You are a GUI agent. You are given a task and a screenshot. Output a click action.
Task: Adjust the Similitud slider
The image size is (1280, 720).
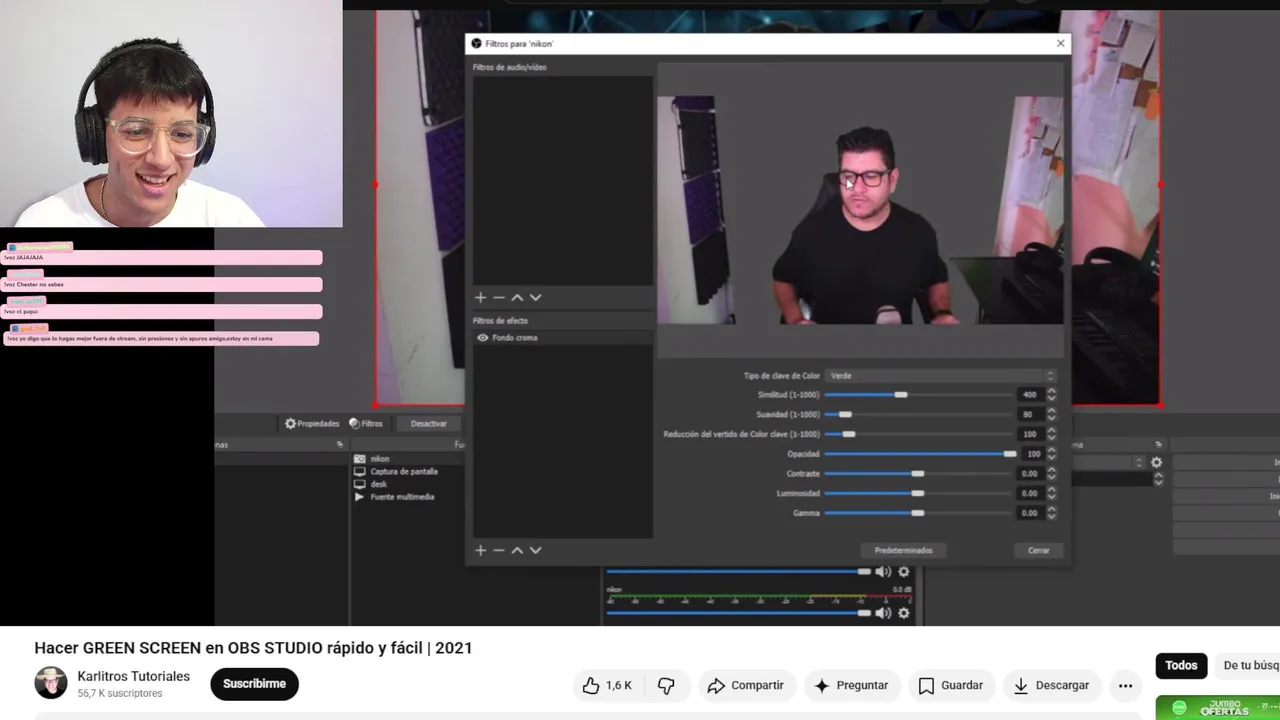(918, 395)
